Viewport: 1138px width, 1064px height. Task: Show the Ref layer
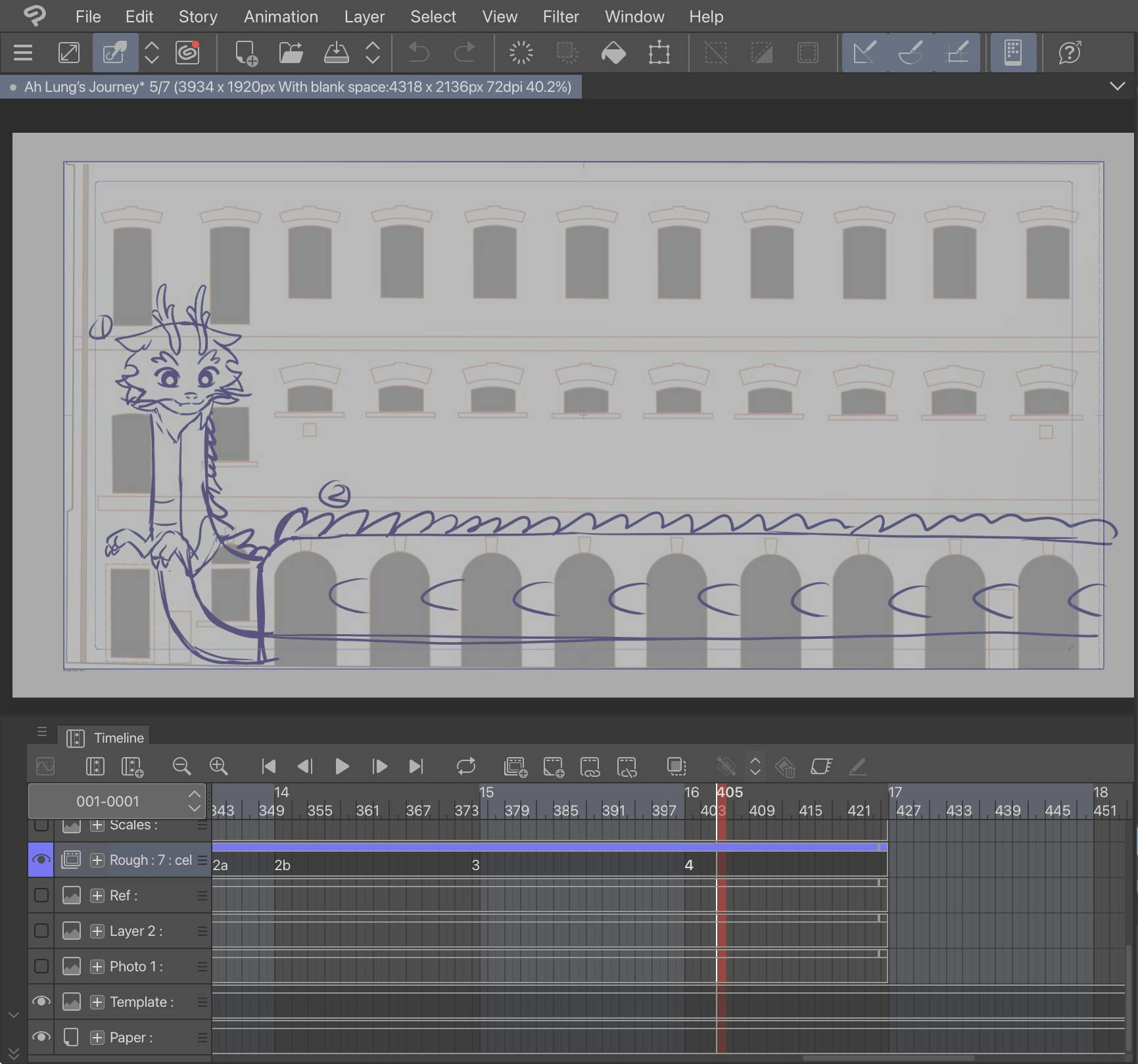click(x=41, y=895)
